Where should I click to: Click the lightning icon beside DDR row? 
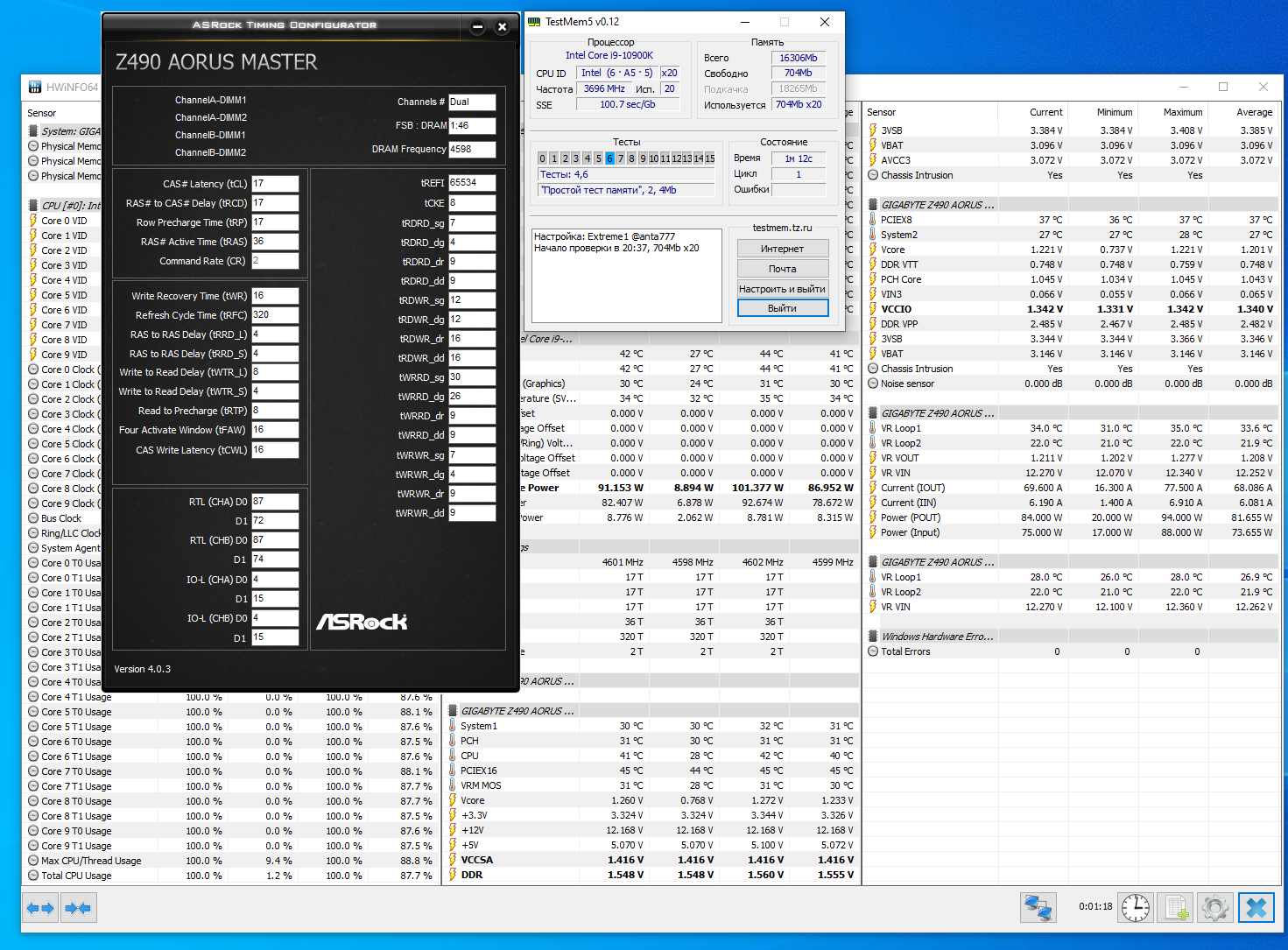[x=453, y=875]
